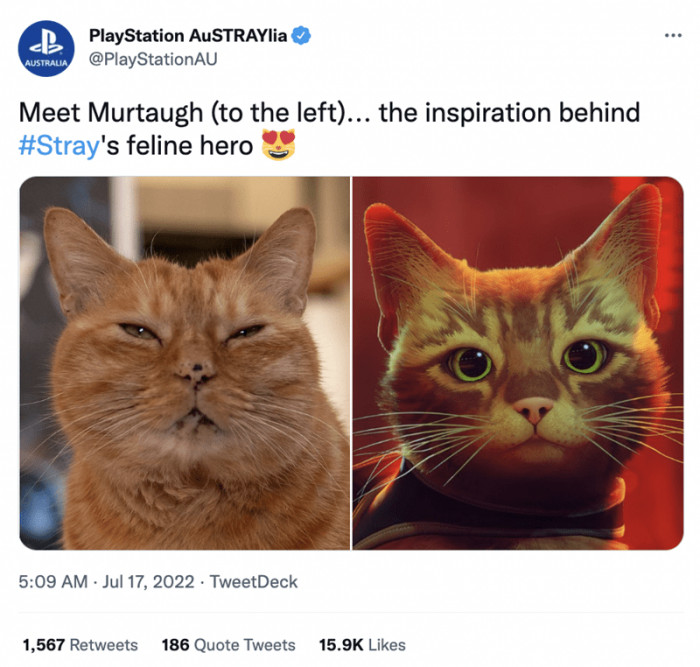
Task: Click the #Stray hashtag
Action: tap(58, 146)
